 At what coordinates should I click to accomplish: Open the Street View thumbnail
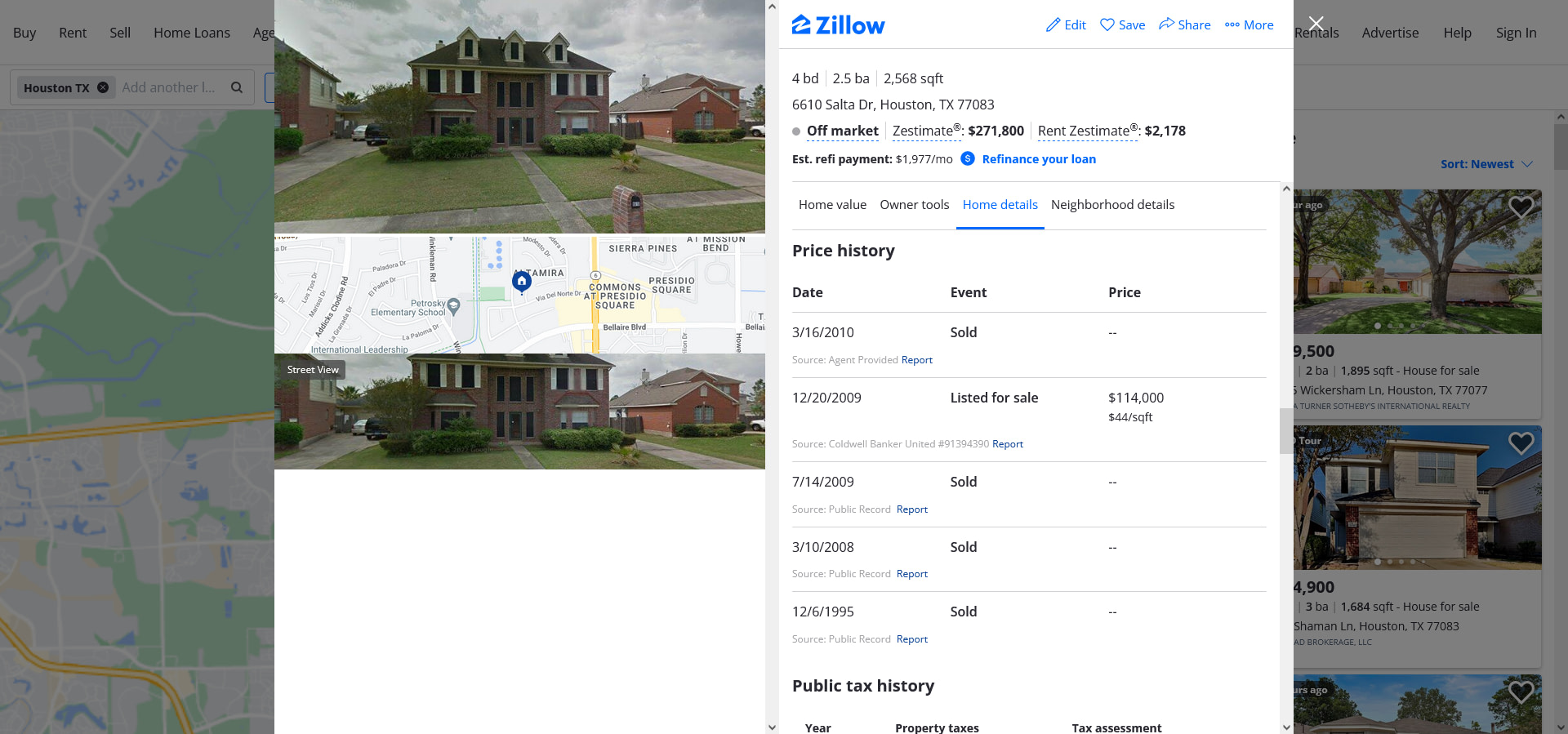tap(519, 411)
